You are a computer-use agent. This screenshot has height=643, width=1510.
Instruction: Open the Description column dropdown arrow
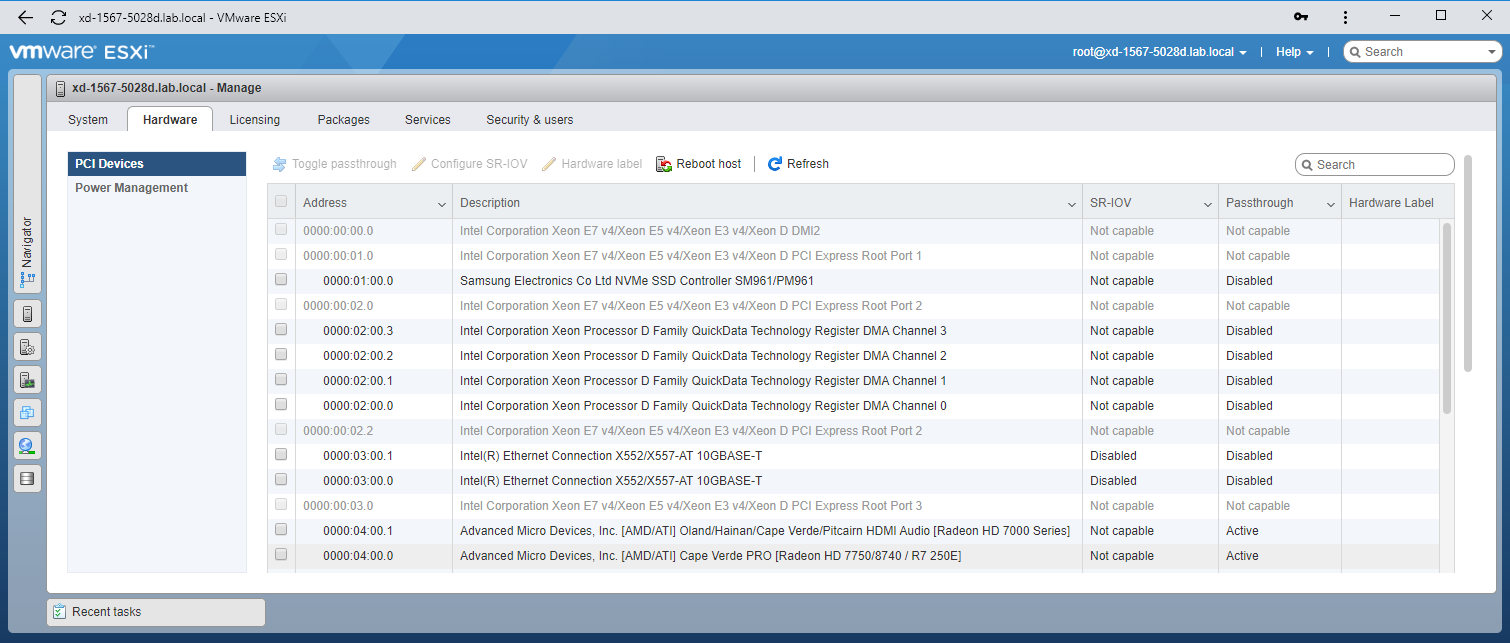click(x=1072, y=204)
